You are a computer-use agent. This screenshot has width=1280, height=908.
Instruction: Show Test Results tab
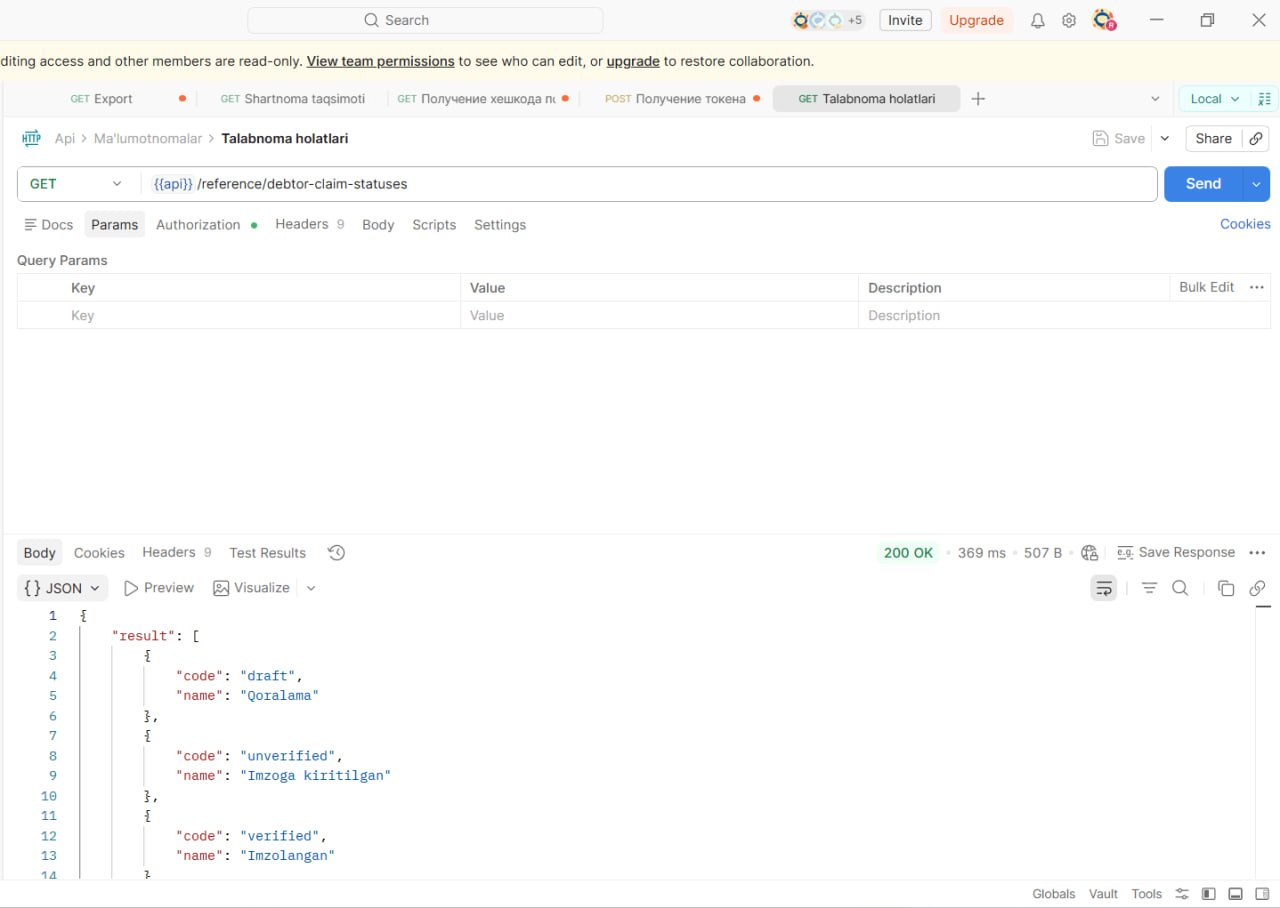point(267,553)
